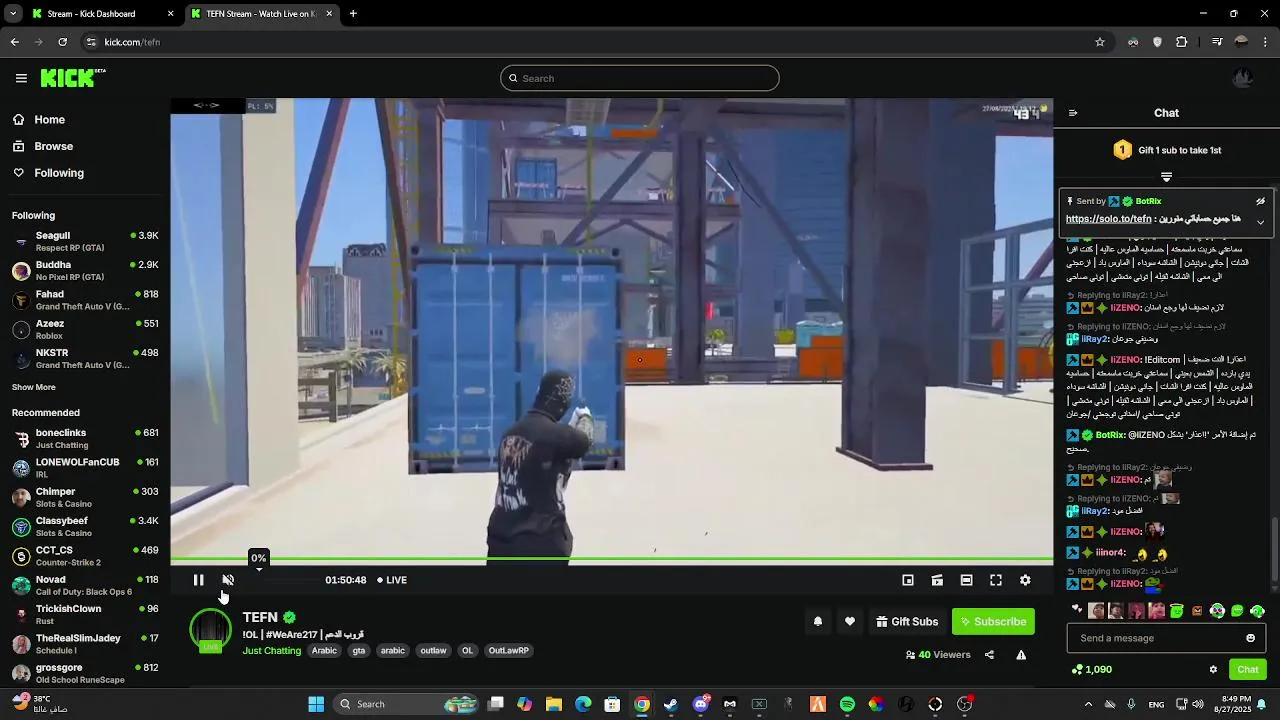Open bonelinks recommended channel
The width and height of the screenshot is (1280, 720).
click(x=85, y=439)
